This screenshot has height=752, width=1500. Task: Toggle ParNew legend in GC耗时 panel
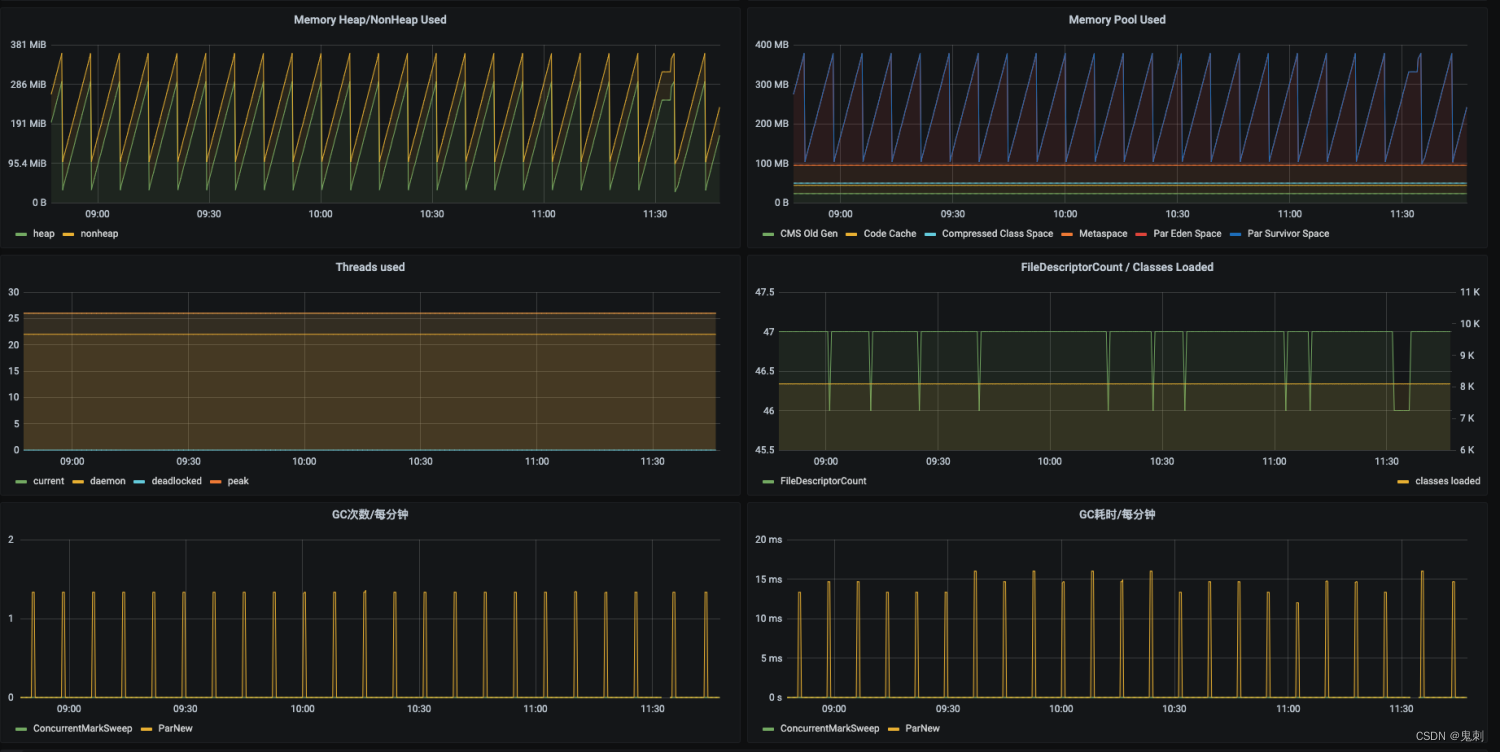click(922, 729)
